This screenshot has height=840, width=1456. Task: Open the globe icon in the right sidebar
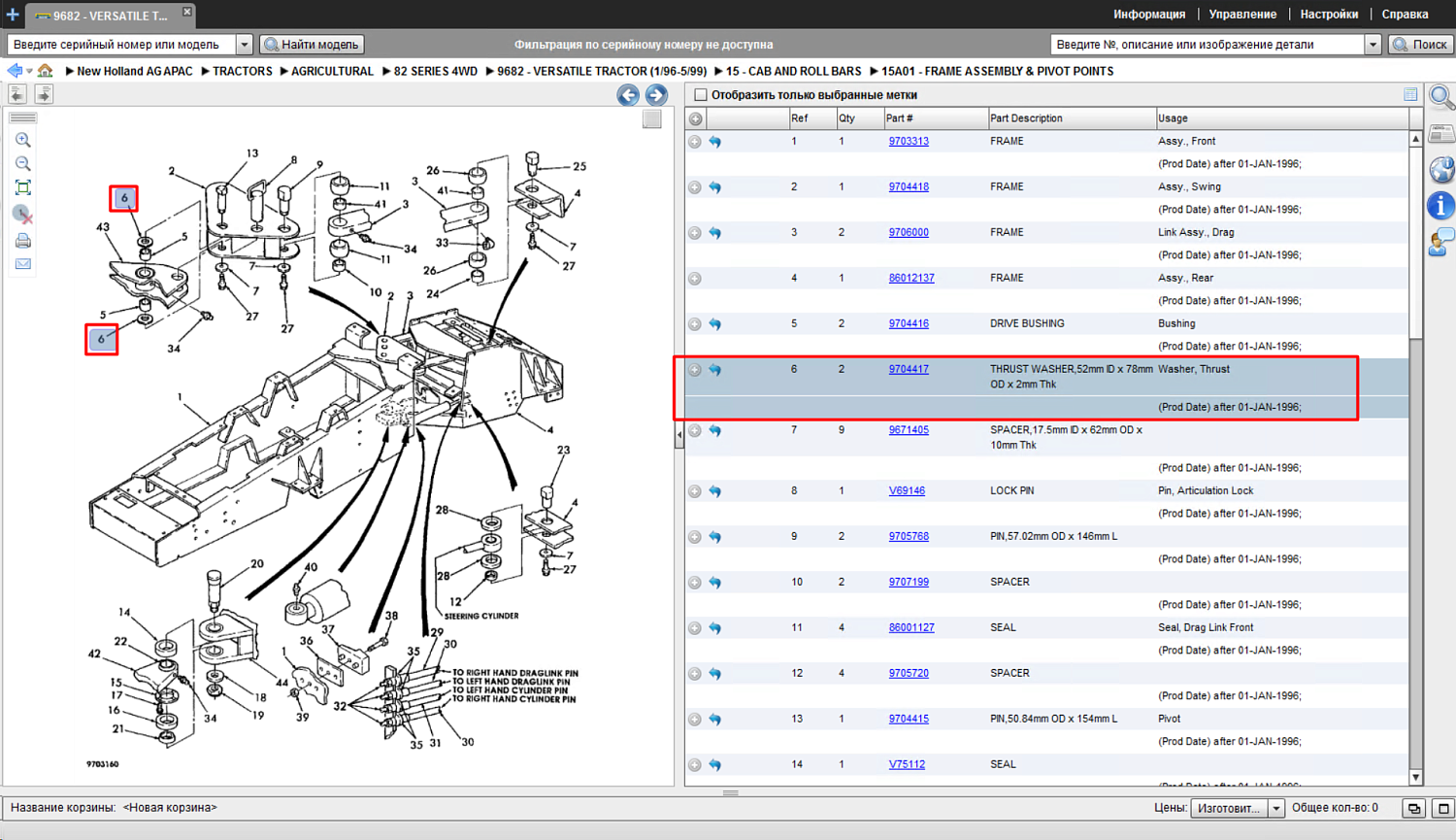coord(1441,169)
